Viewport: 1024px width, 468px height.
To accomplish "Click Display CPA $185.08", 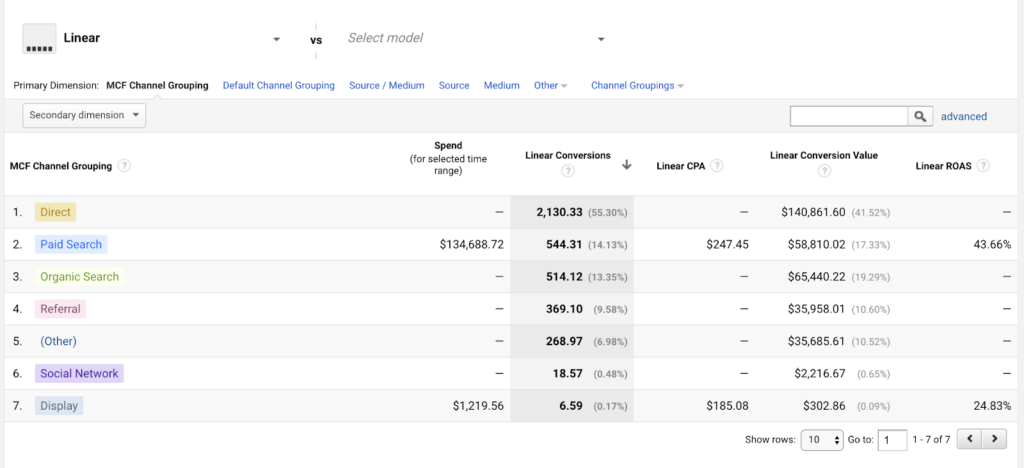I will coord(728,406).
